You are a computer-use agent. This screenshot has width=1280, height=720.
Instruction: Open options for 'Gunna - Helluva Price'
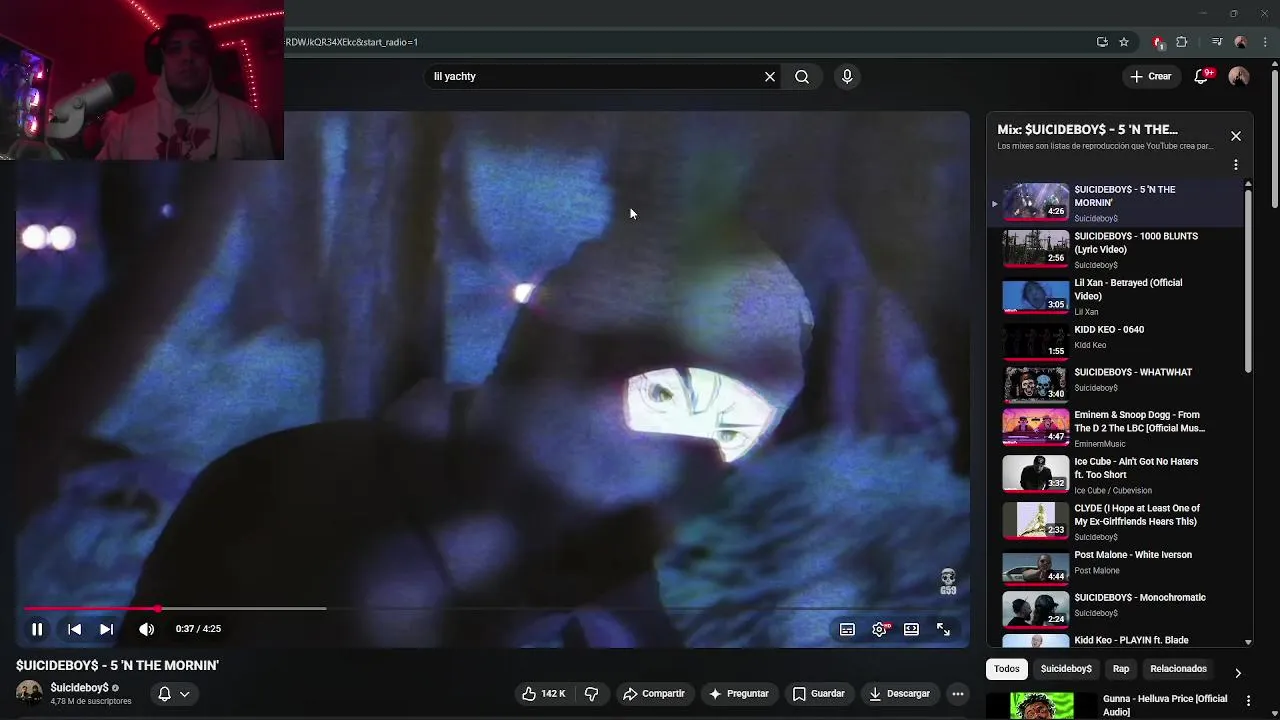coord(1248,701)
